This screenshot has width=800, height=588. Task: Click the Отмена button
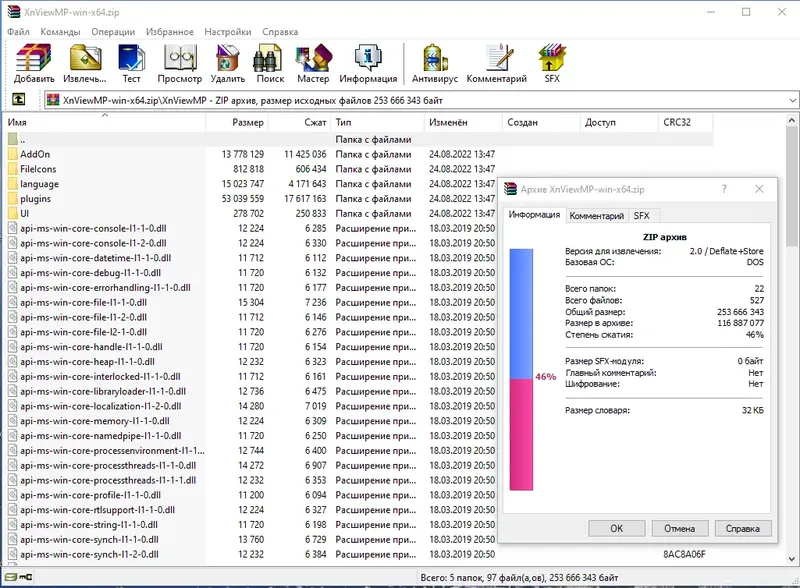coord(680,528)
